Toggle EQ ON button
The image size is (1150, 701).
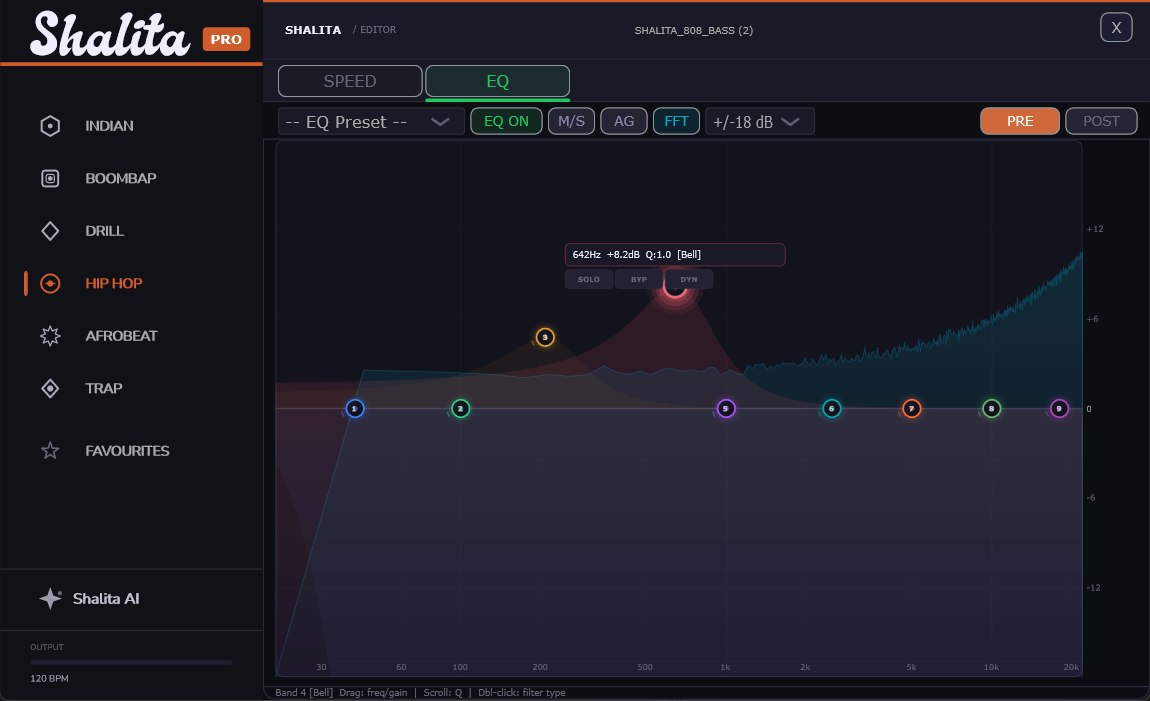pos(506,121)
